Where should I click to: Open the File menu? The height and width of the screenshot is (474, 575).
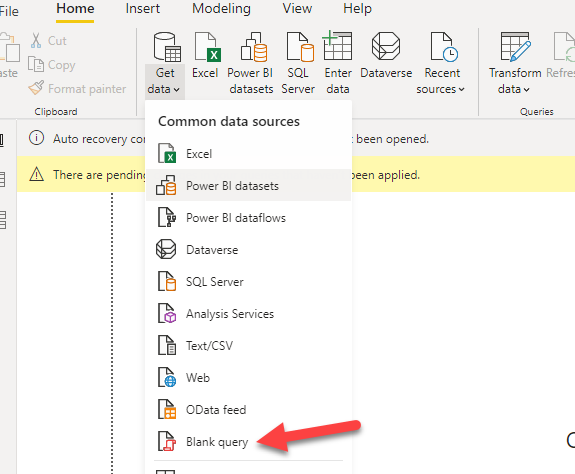[x=8, y=11]
